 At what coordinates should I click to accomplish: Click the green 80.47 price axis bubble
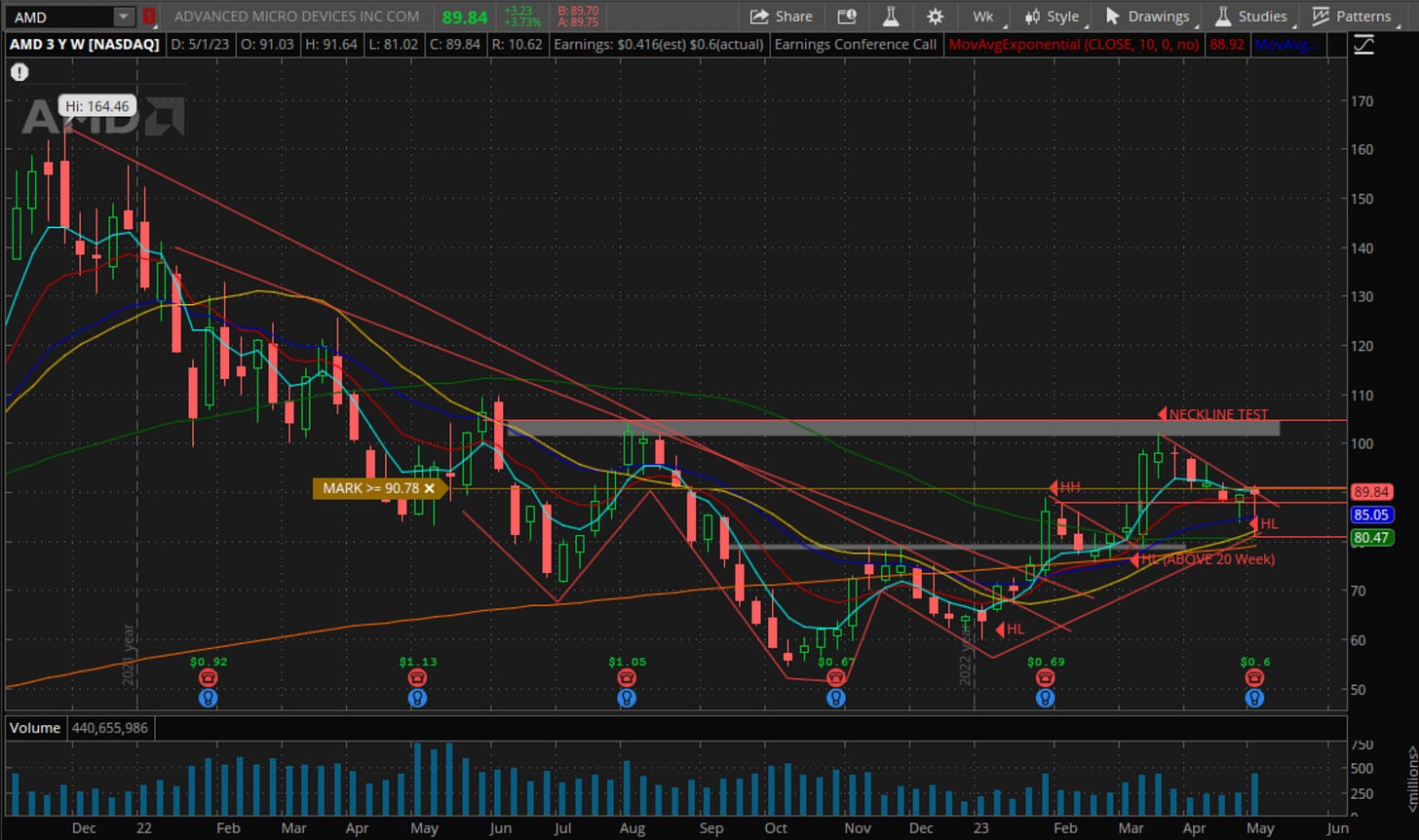coord(1371,537)
